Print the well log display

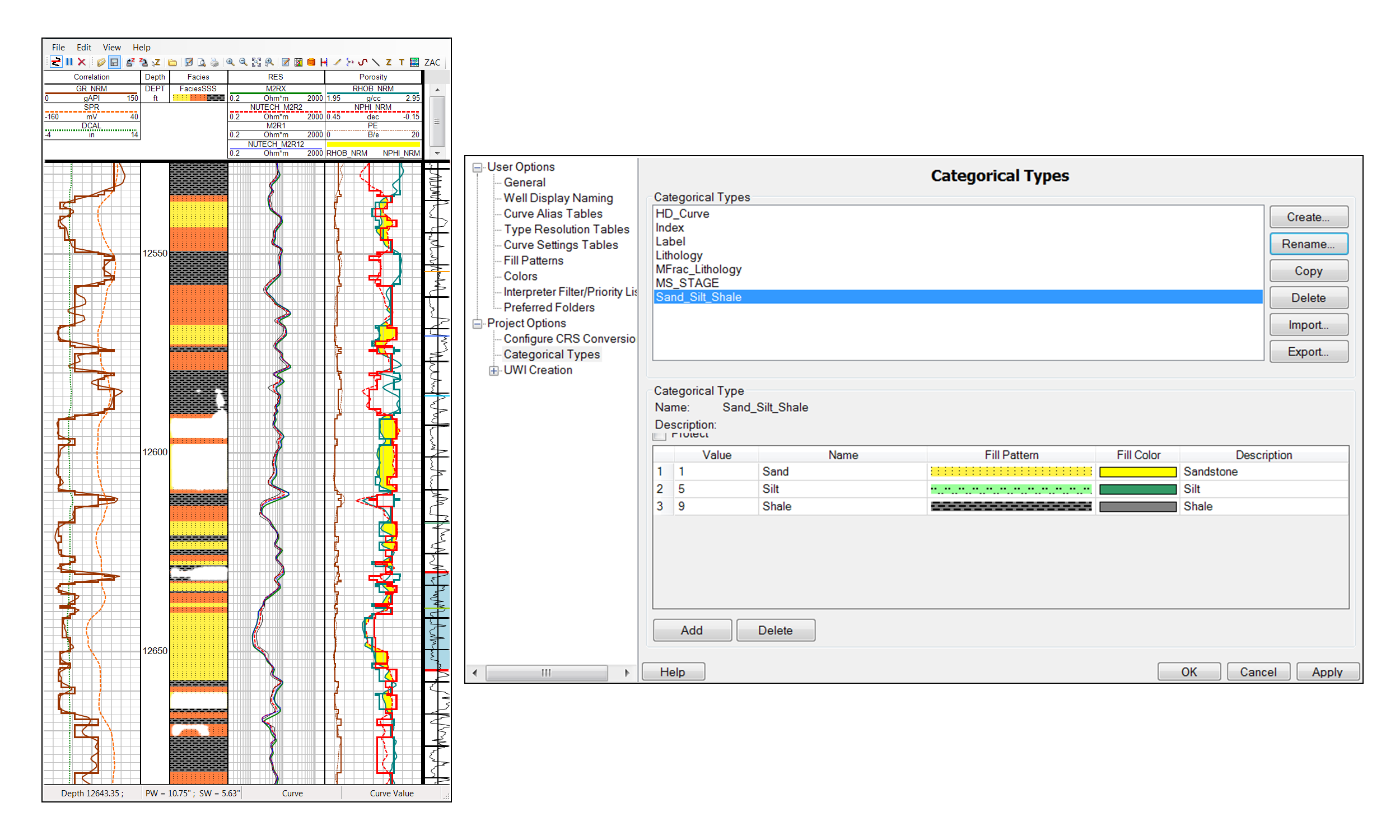pyautogui.click(x=216, y=62)
